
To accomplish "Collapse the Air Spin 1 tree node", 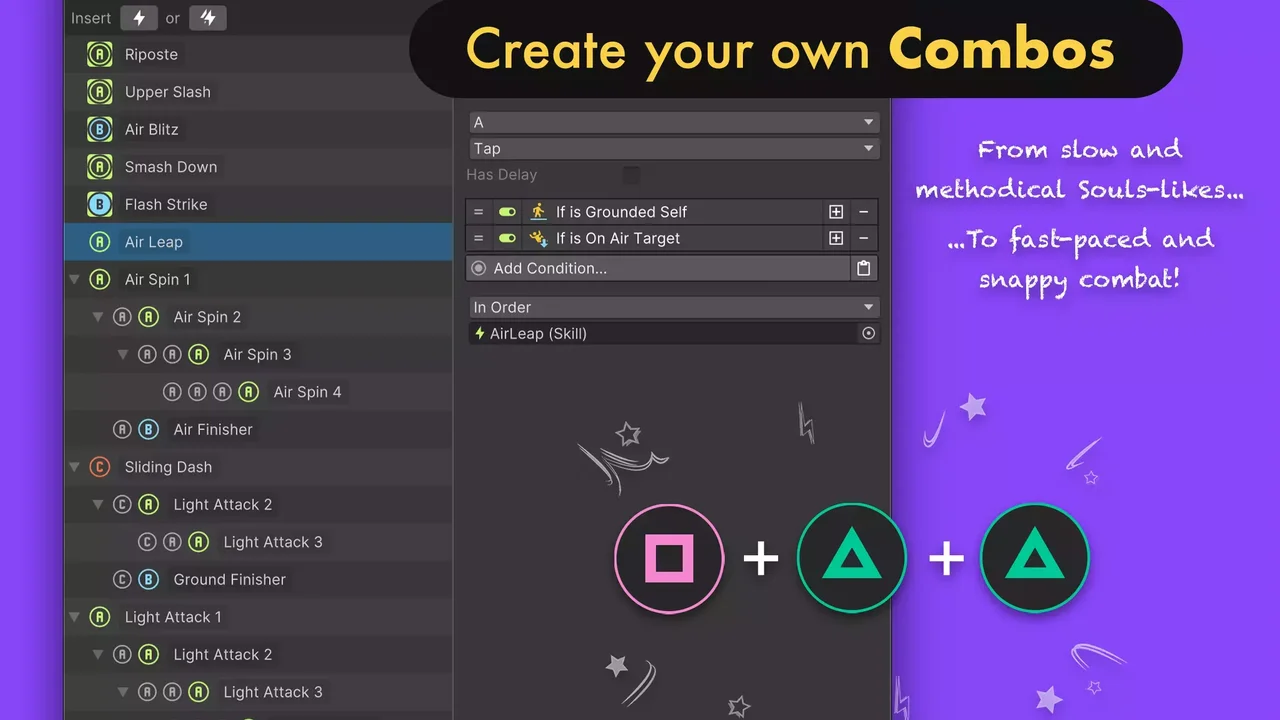I will (74, 280).
